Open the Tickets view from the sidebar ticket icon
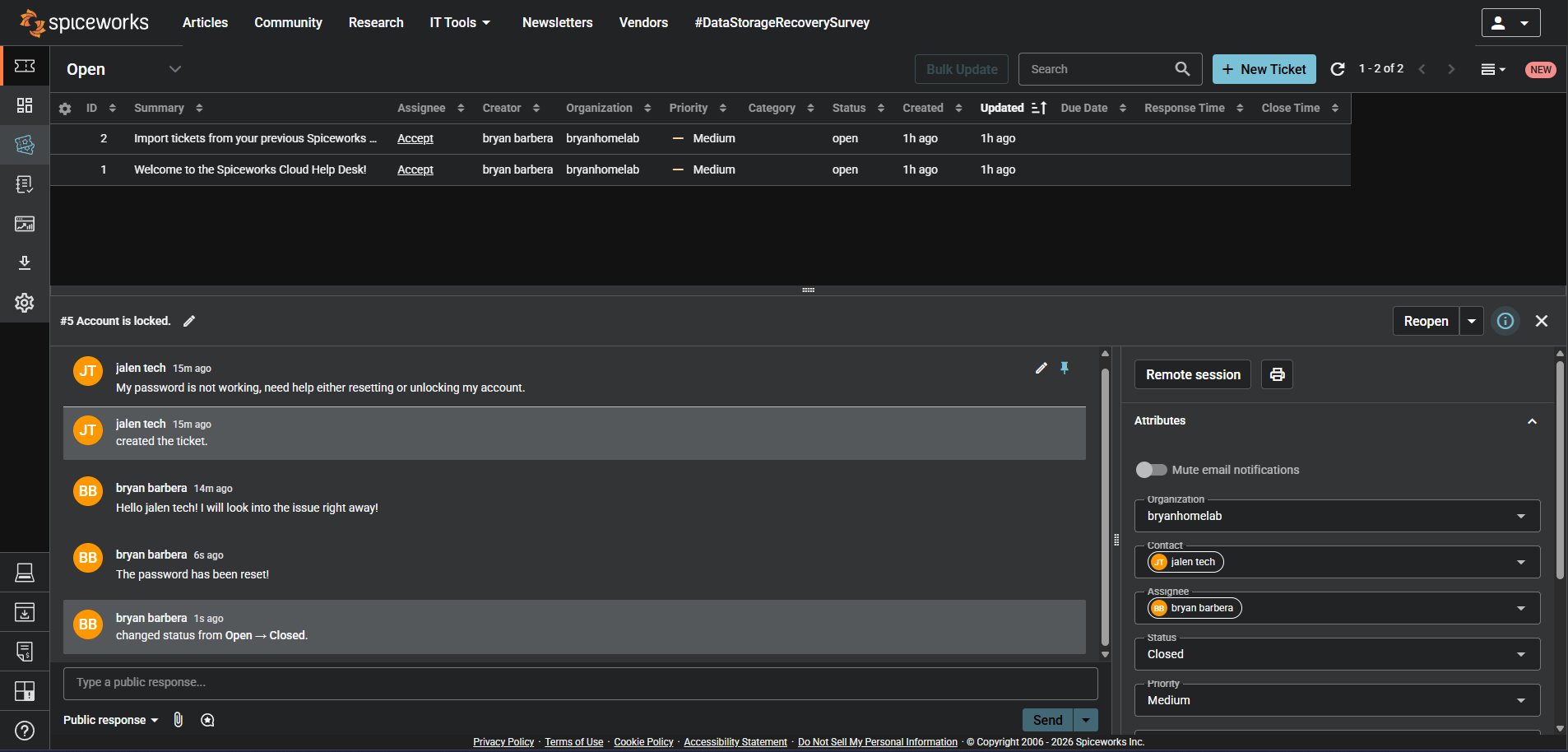The height and width of the screenshot is (752, 1568). tap(25, 66)
